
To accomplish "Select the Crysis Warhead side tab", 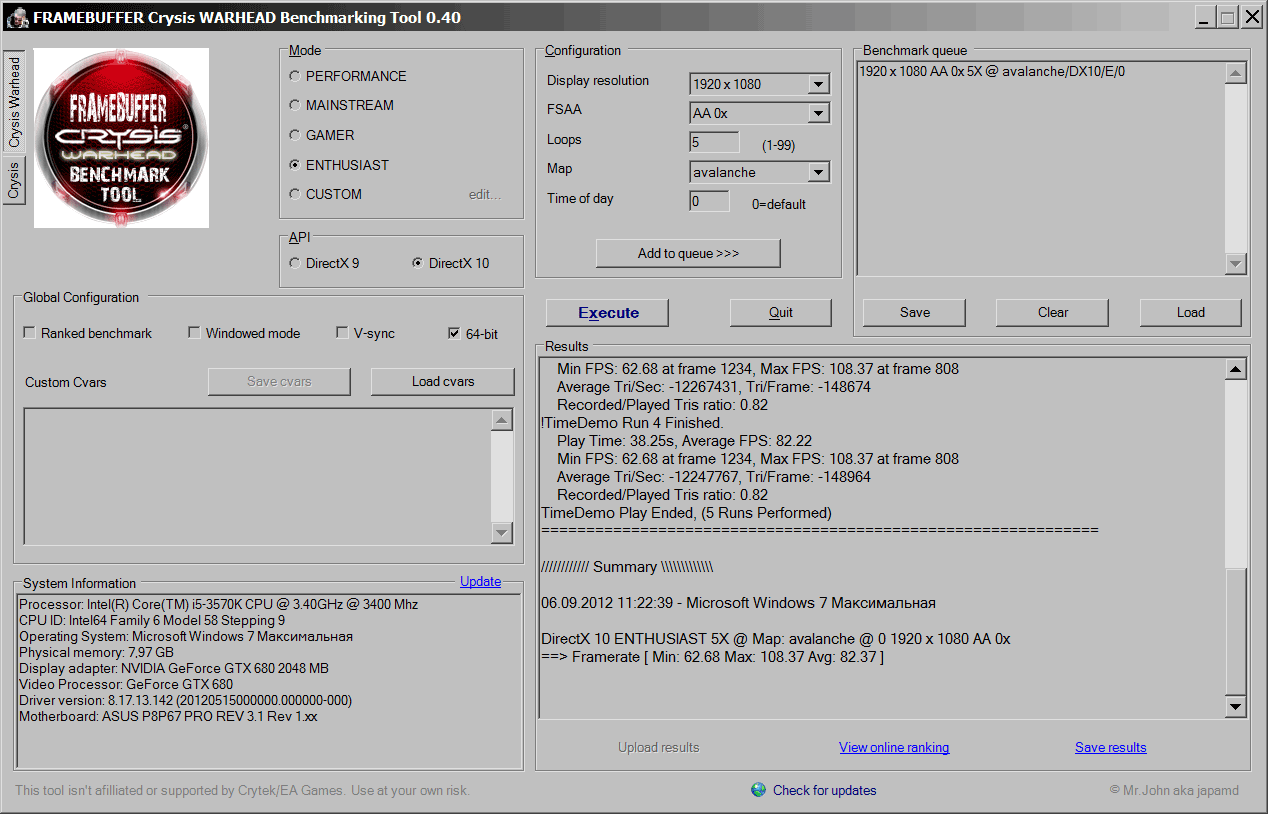I will coord(14,102).
